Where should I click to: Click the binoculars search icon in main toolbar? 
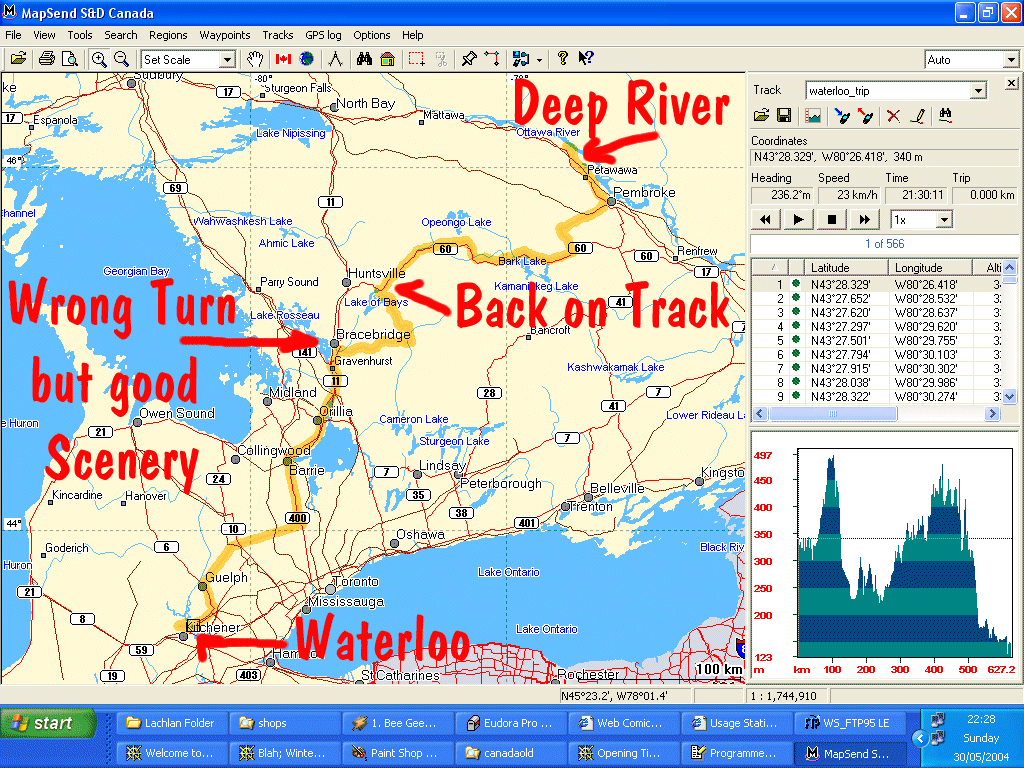point(364,59)
